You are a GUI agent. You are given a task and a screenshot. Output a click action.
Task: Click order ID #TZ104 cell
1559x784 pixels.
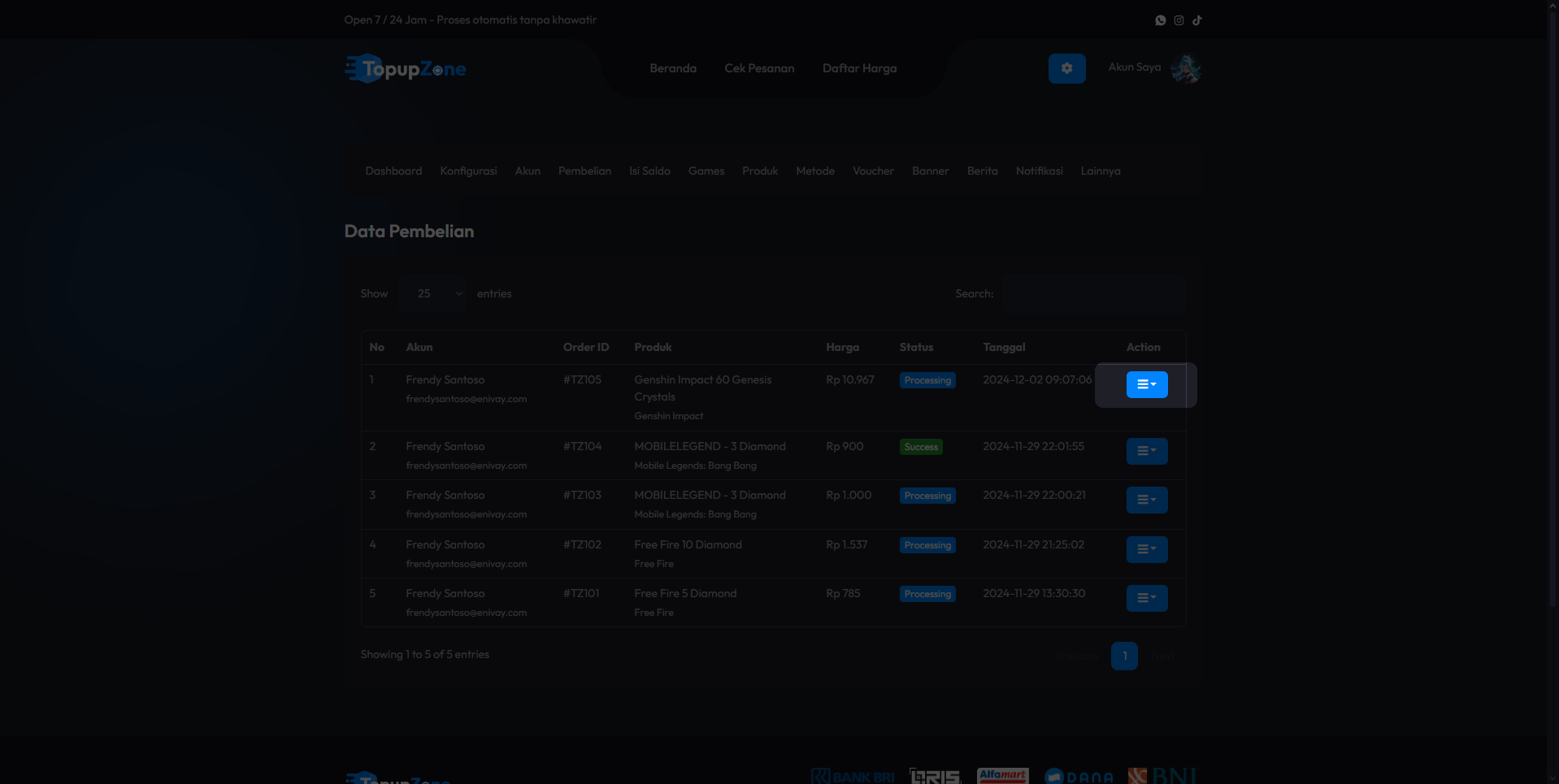click(x=582, y=446)
